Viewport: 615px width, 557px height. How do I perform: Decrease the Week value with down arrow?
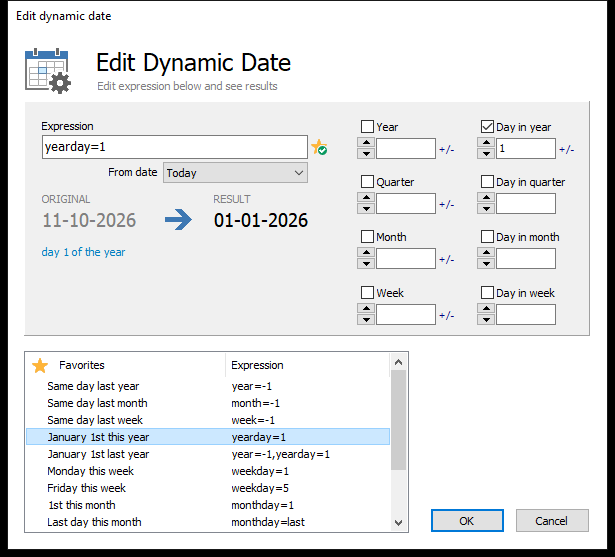366,319
